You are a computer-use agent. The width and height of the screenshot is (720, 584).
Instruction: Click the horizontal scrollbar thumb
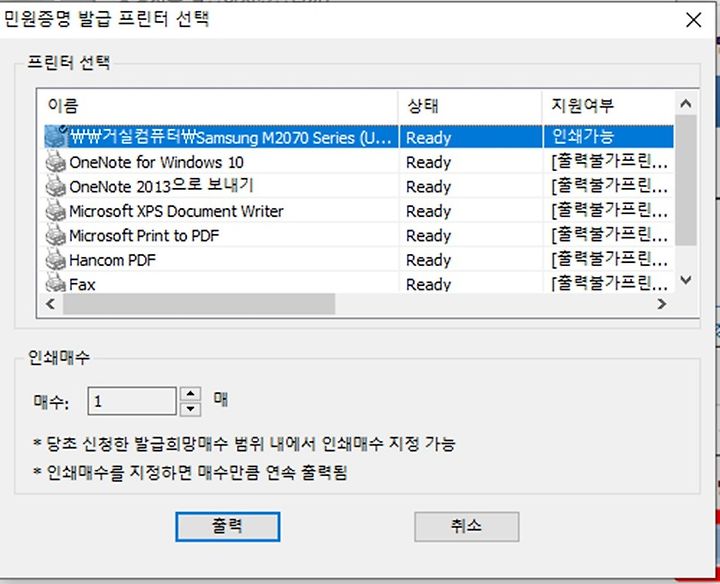pos(199,304)
